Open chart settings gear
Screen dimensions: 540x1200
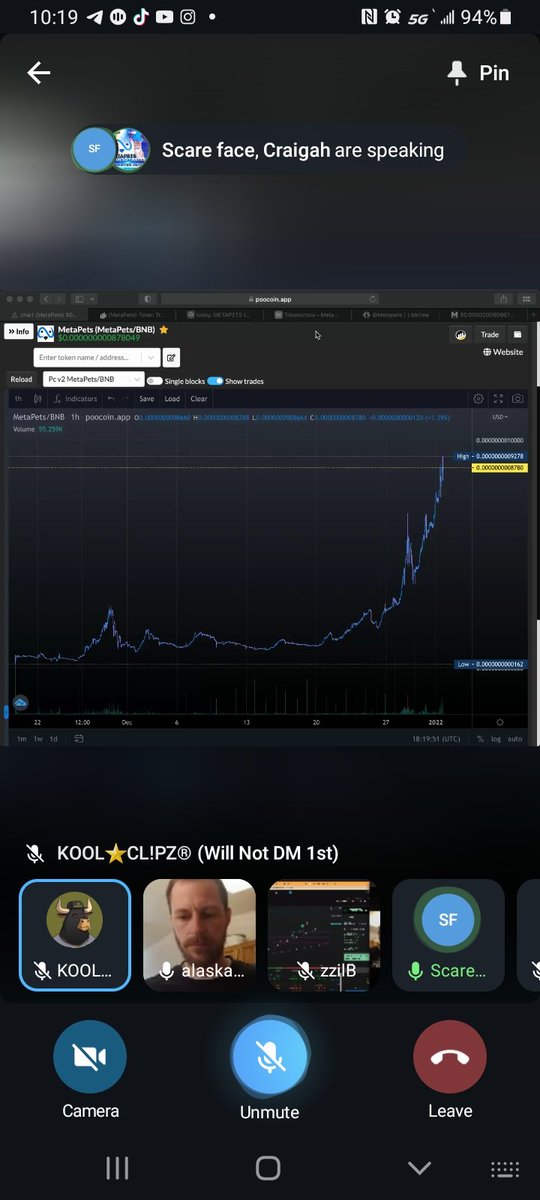pos(478,398)
